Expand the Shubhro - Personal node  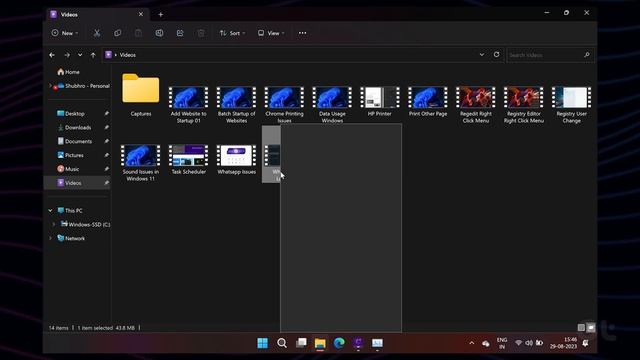[x=50, y=86]
